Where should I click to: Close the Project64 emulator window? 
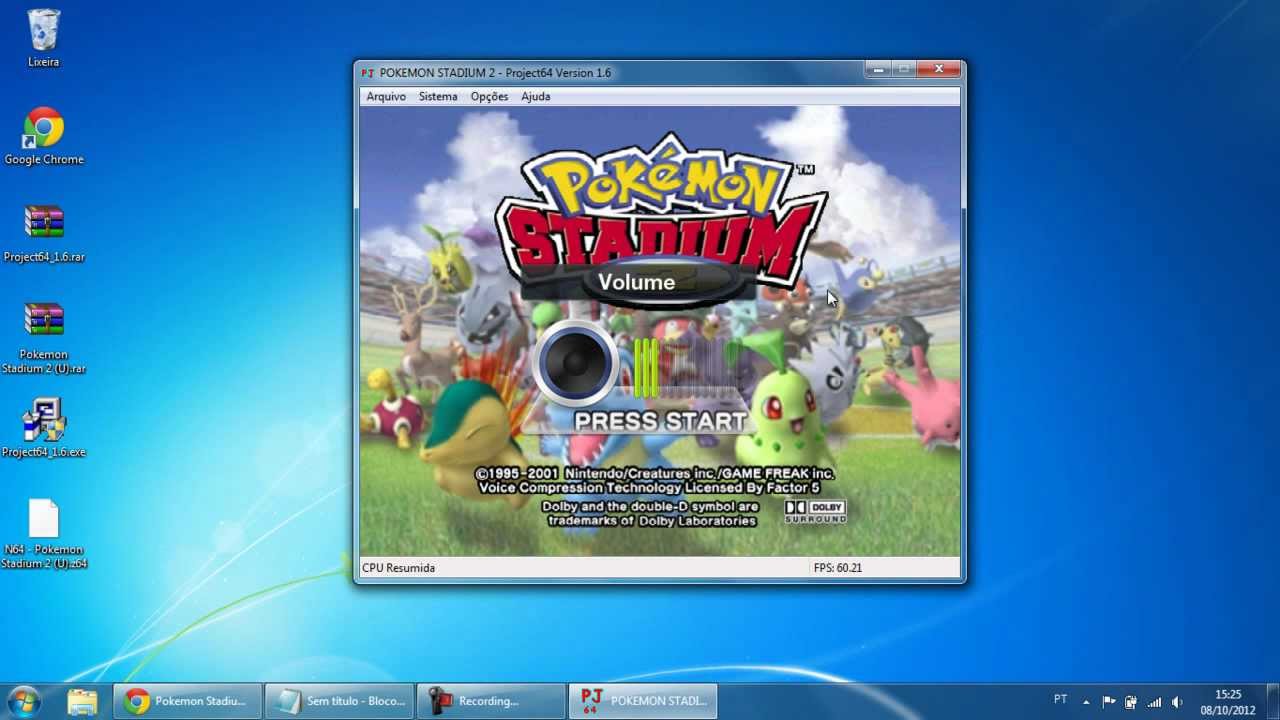[x=939, y=69]
